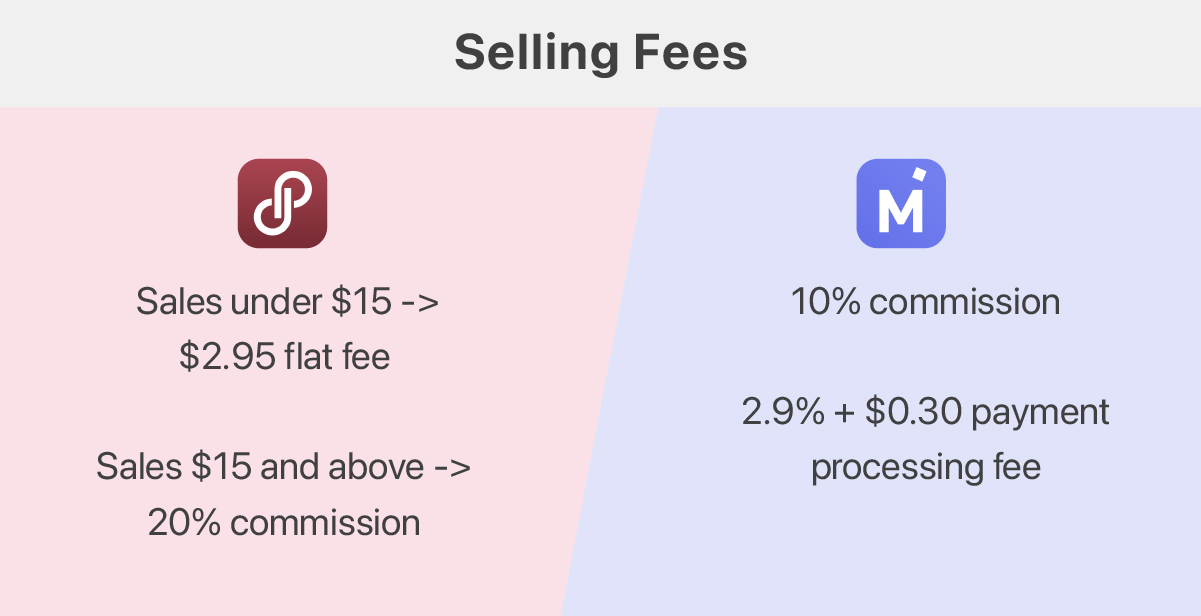
Task: Click the "10% commission" text
Action: point(926,301)
